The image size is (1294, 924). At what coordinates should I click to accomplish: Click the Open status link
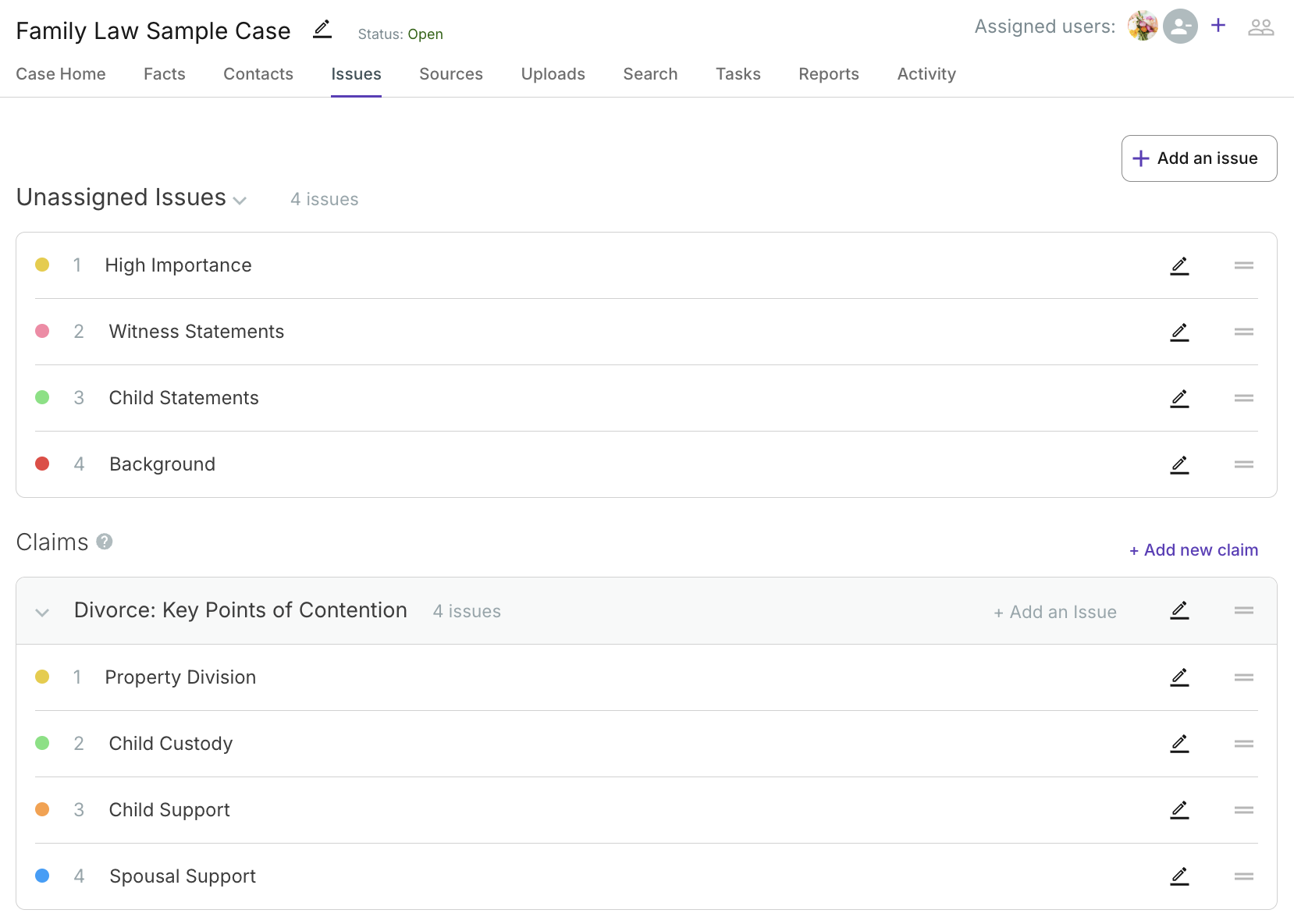coord(425,34)
